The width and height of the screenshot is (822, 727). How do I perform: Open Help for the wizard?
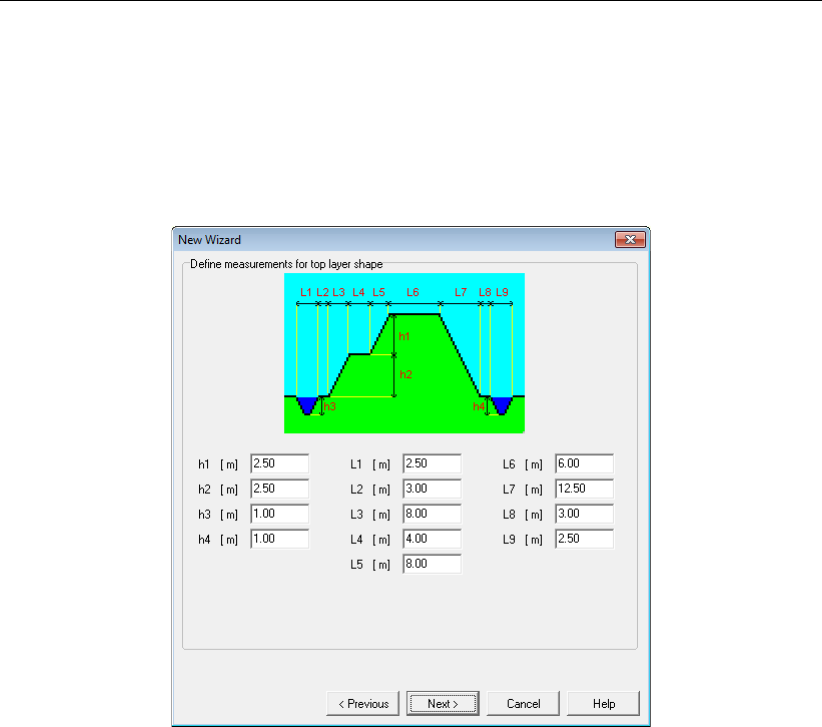603,703
